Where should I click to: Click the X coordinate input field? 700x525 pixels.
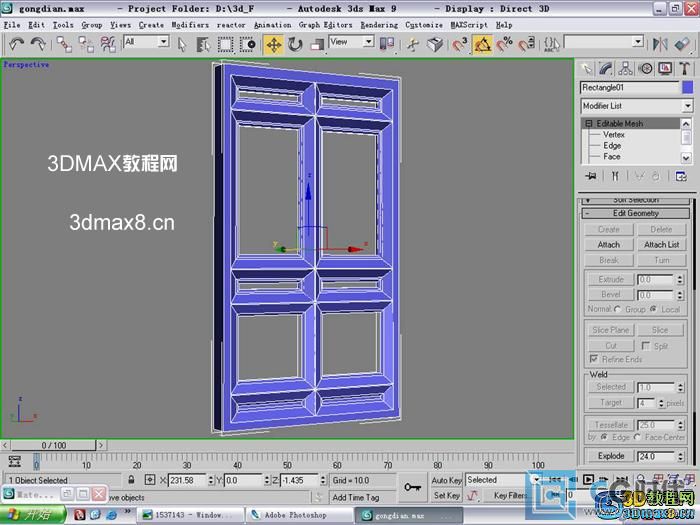187,480
